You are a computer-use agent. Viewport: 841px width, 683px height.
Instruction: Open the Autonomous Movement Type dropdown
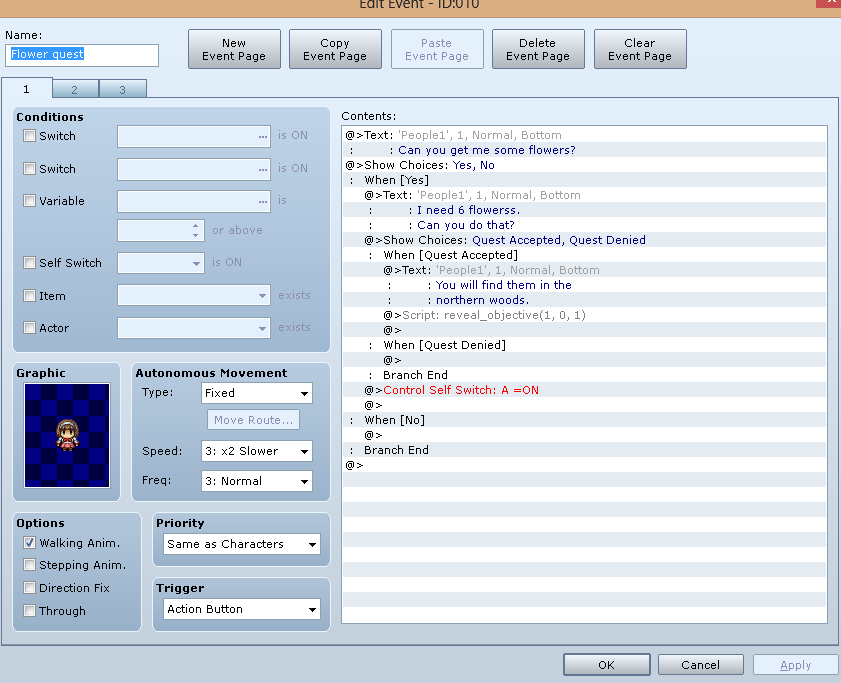click(257, 393)
